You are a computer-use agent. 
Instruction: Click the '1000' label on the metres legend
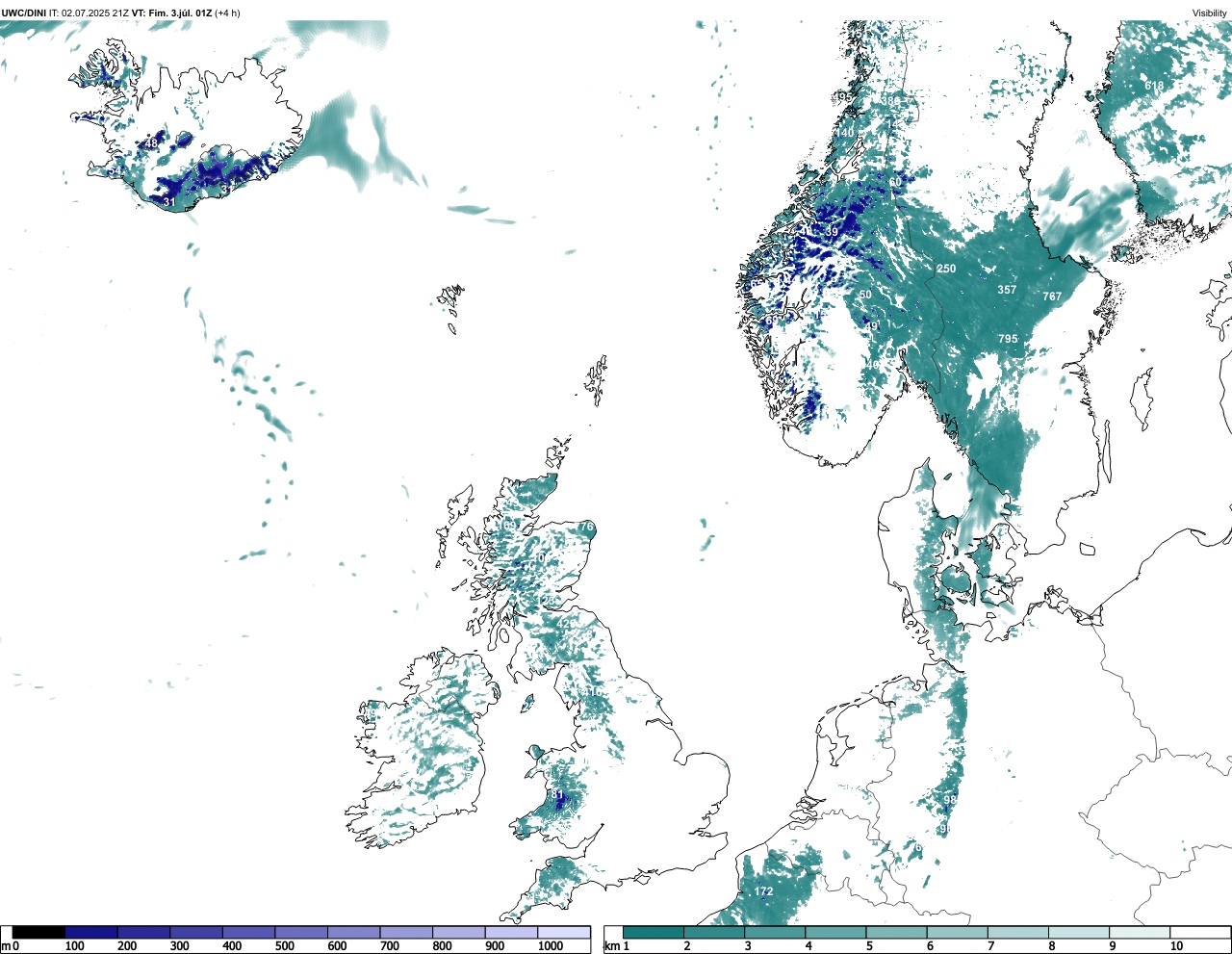tap(551, 946)
